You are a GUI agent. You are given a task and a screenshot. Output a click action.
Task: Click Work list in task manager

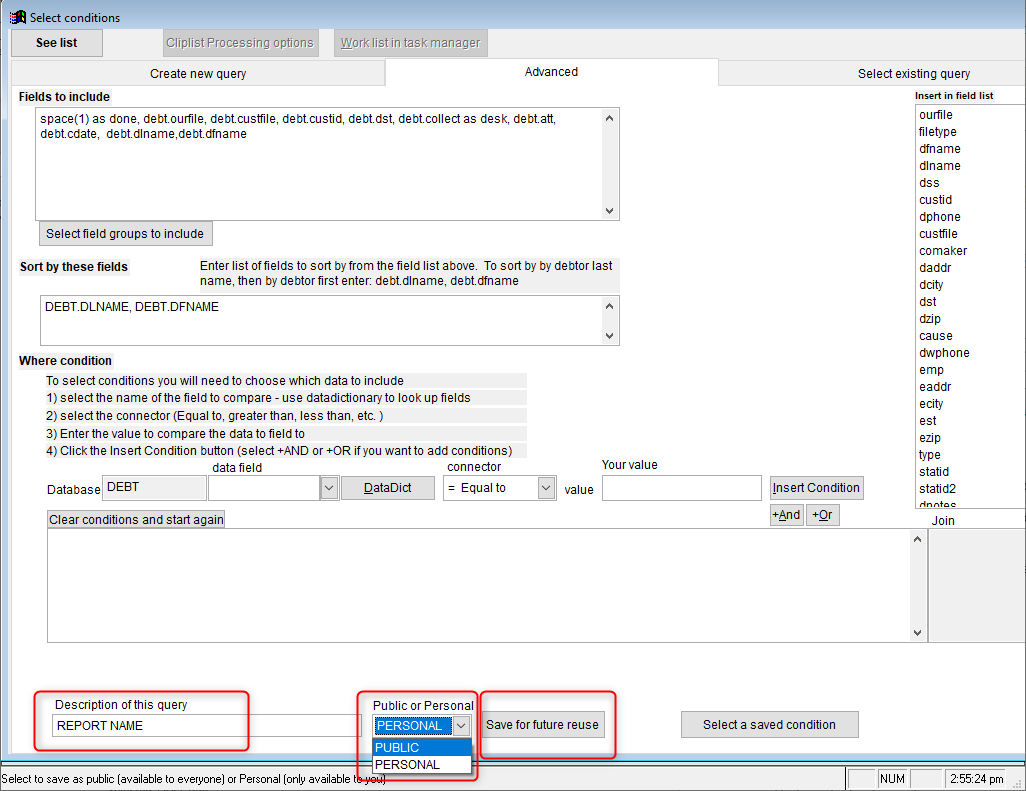(x=410, y=43)
